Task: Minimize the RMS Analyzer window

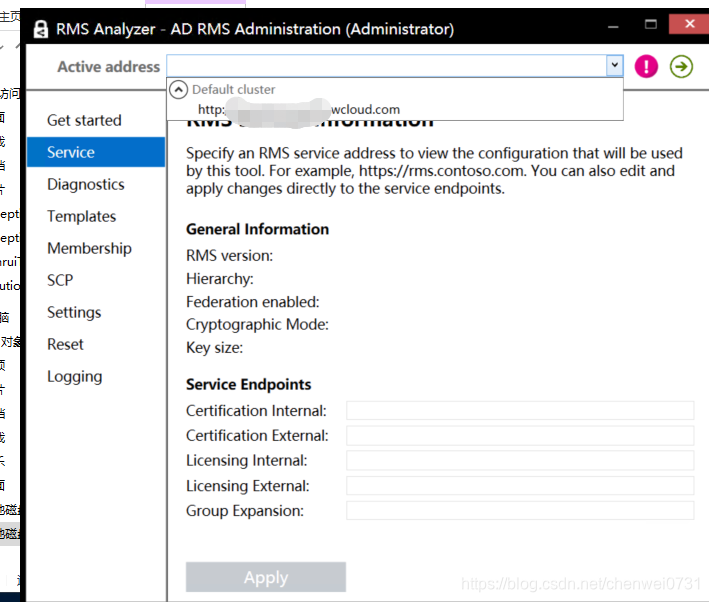Action: 613,26
